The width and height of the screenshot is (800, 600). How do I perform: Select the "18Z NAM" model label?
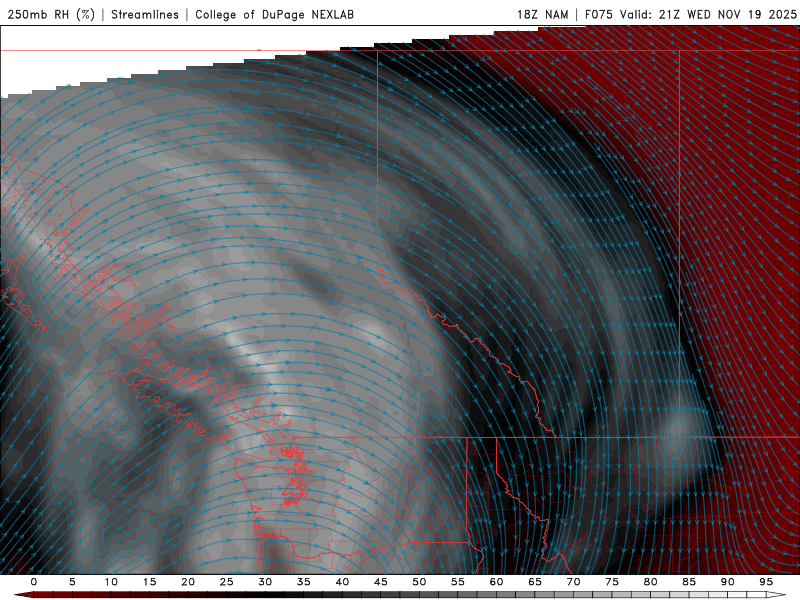[542, 14]
